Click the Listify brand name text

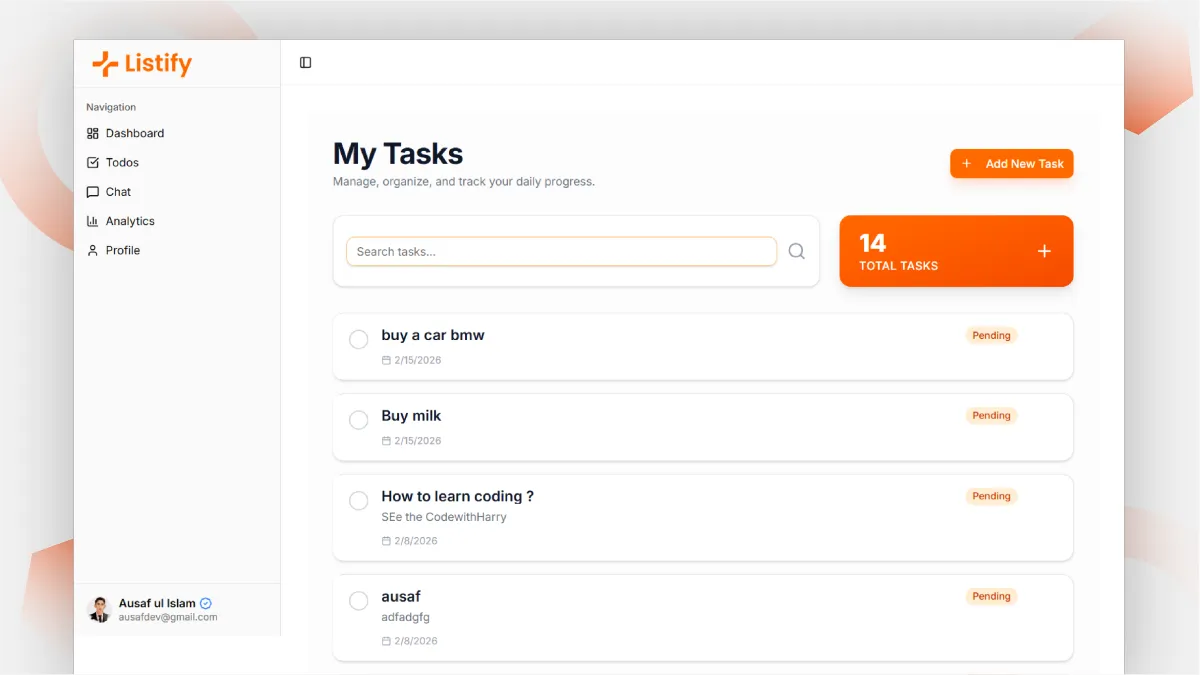[158, 64]
